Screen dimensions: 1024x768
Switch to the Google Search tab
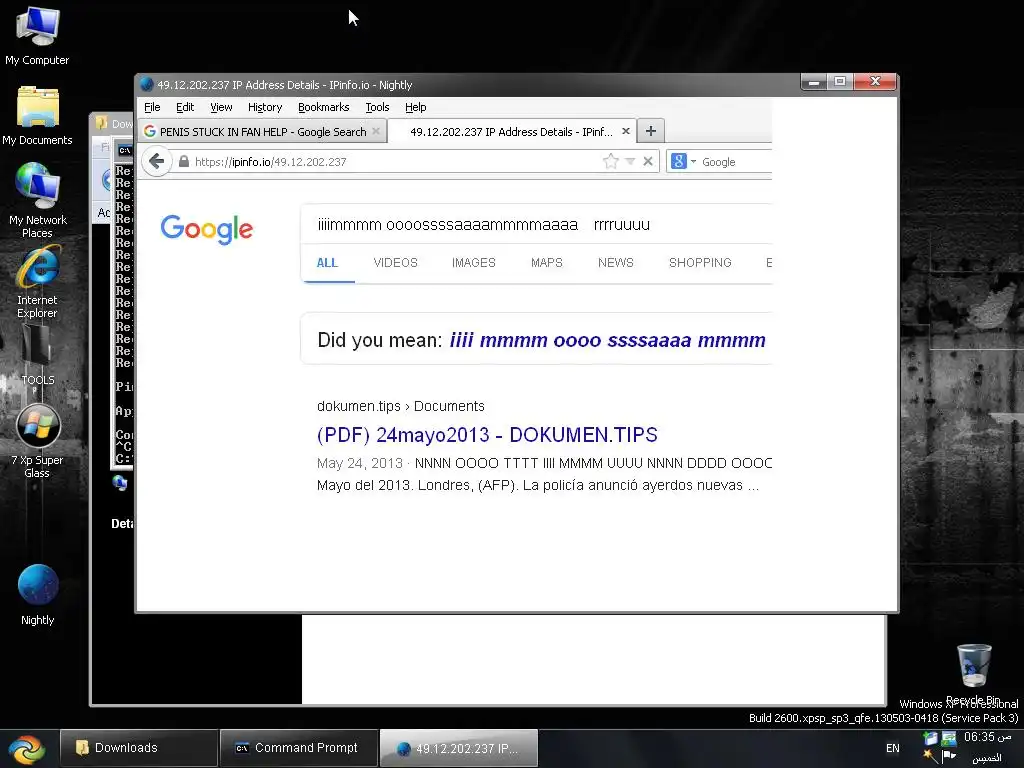262,131
